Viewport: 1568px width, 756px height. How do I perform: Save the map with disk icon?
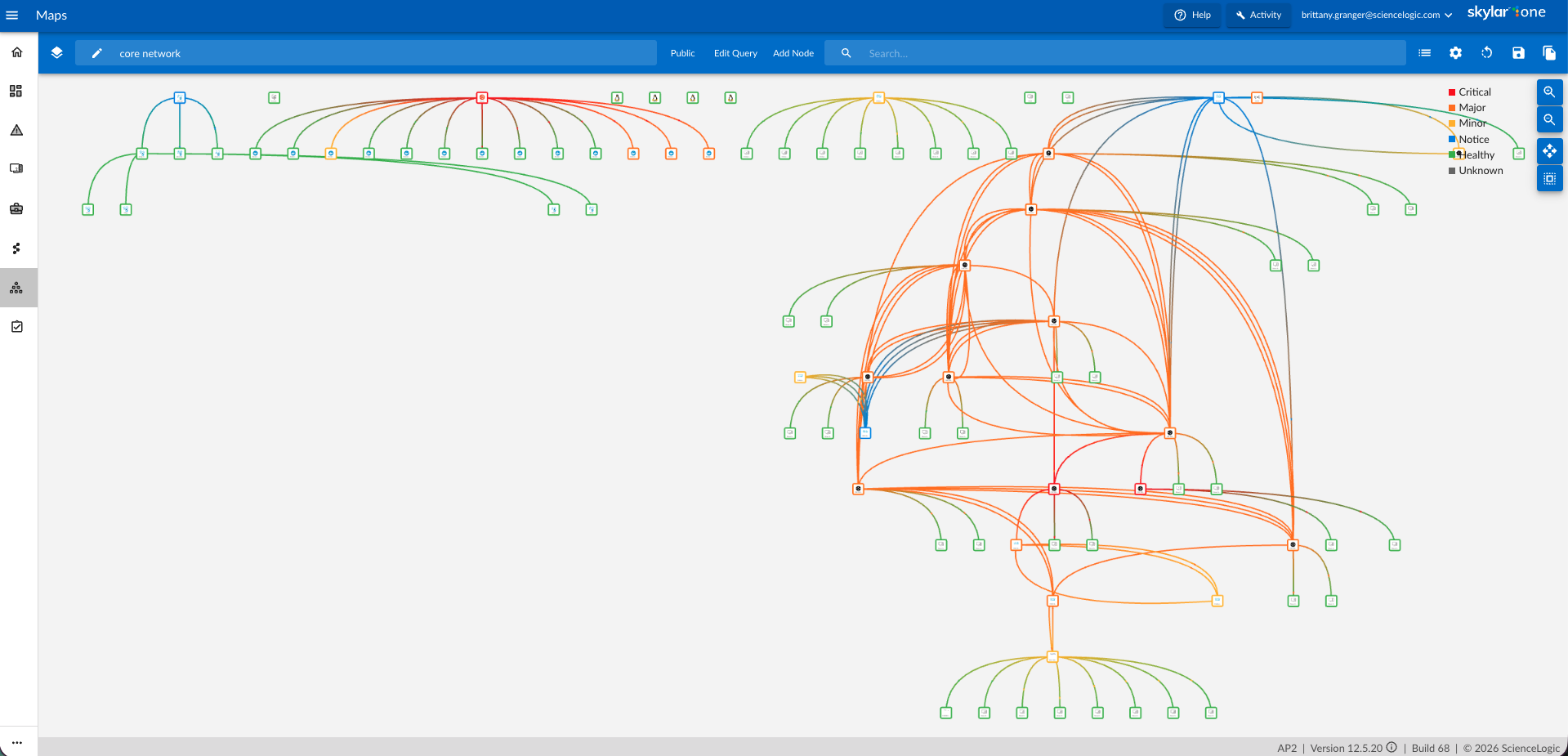pyautogui.click(x=1518, y=53)
